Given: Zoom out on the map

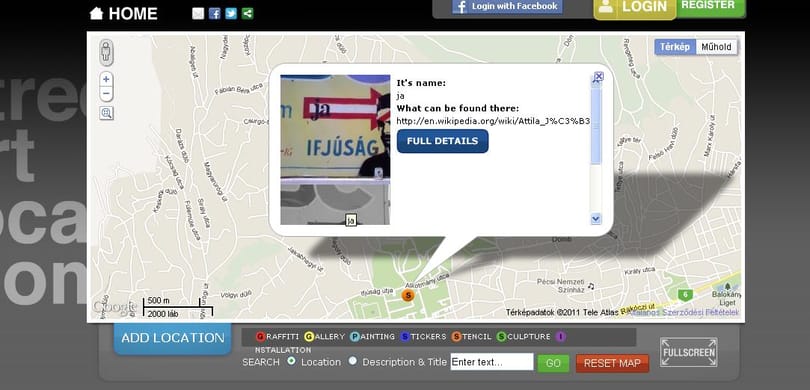Looking at the screenshot, I should pos(106,94).
